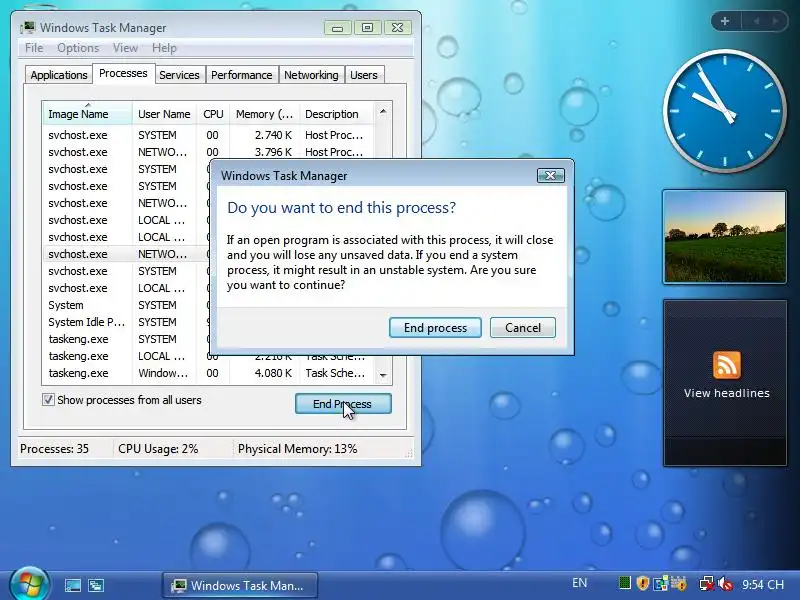
Task: Switch to the Users tab
Action: (x=364, y=75)
